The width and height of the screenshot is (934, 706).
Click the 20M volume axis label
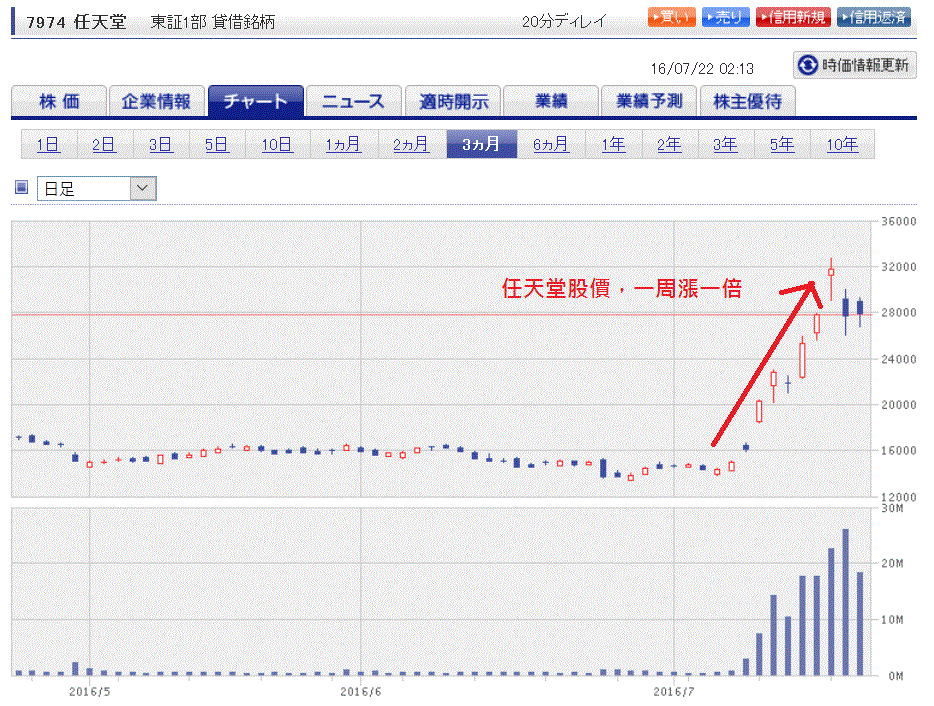(892, 563)
